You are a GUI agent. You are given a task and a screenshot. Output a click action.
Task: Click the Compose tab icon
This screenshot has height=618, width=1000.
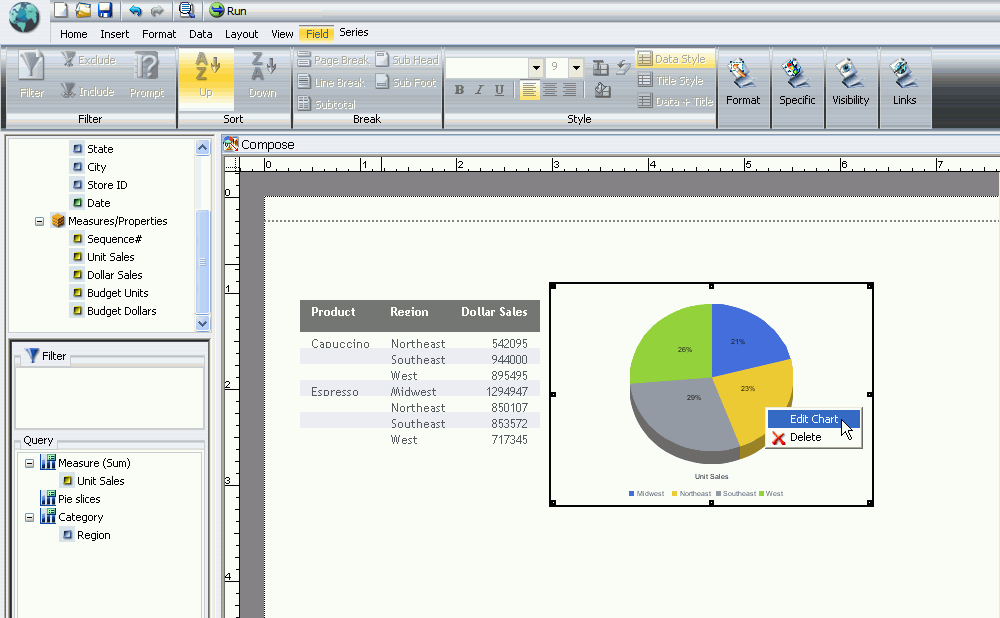click(230, 144)
